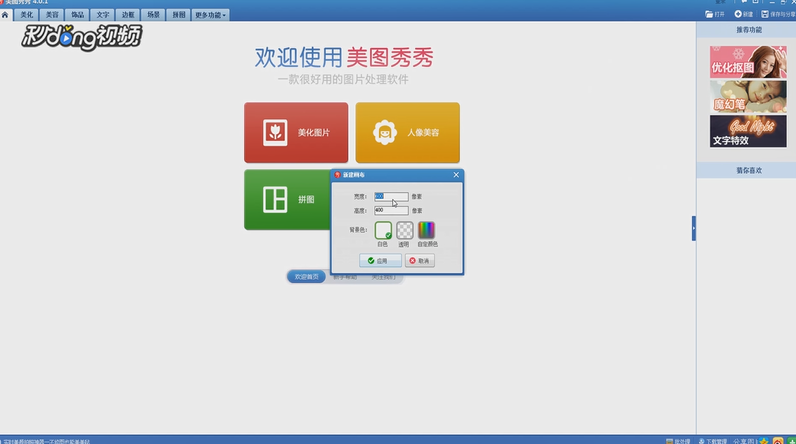Open the 优化抠图 recommended thumbnail
Viewport: 796px width, 444px height.
(748, 61)
